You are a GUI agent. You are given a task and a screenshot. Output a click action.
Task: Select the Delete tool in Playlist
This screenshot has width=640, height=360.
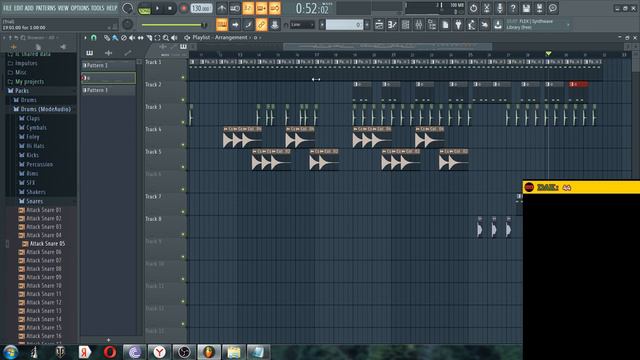124,38
